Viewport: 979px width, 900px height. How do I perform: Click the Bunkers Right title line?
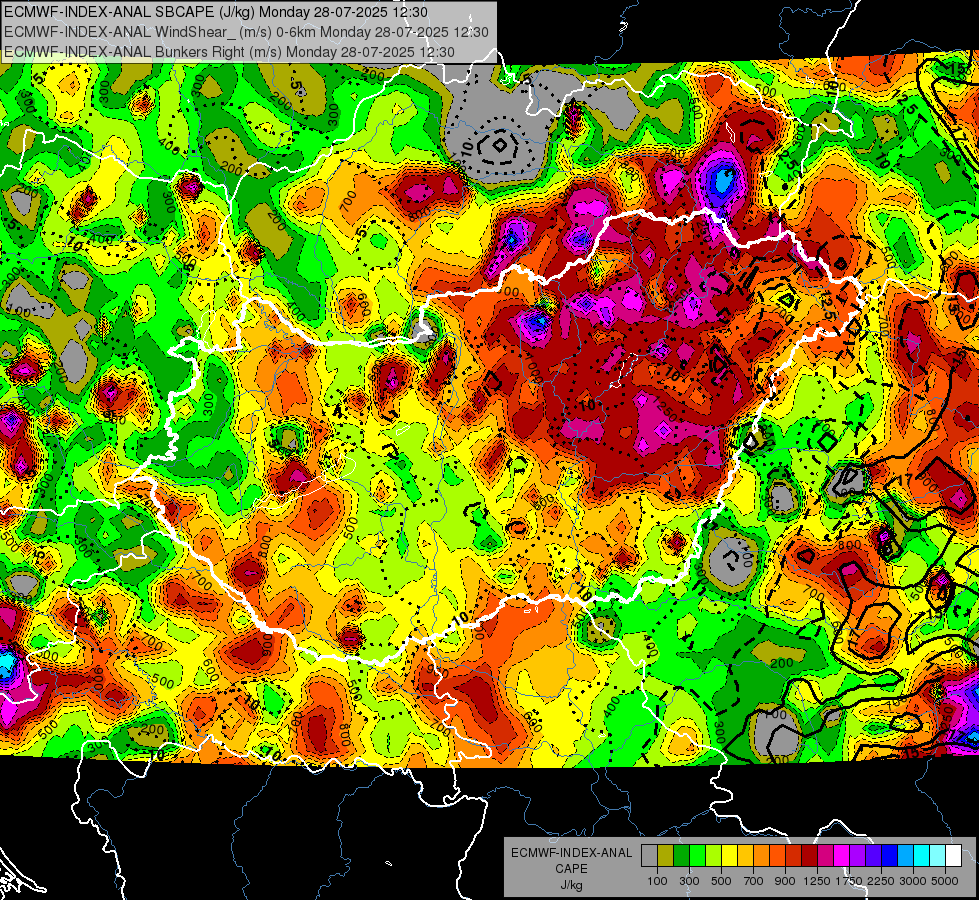tap(229, 52)
